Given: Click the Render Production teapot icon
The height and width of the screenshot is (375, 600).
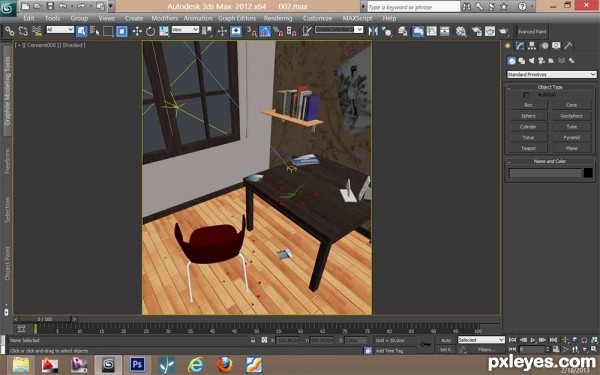Looking at the screenshot, I should tap(504, 31).
